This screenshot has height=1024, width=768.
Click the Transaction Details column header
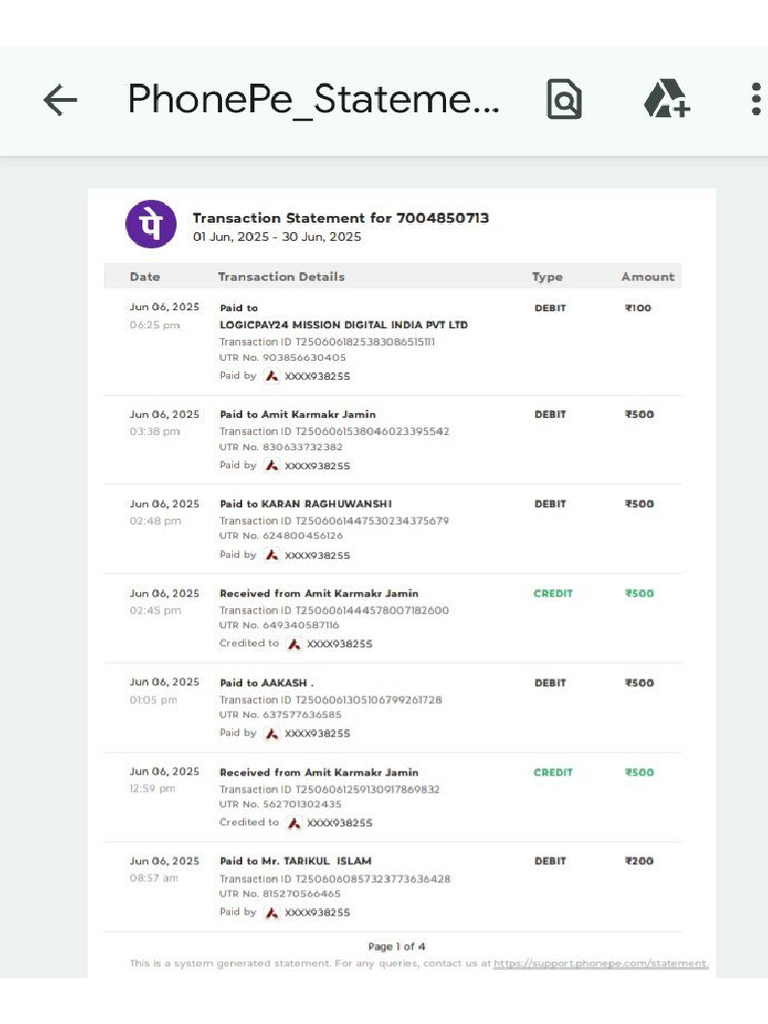(281, 277)
